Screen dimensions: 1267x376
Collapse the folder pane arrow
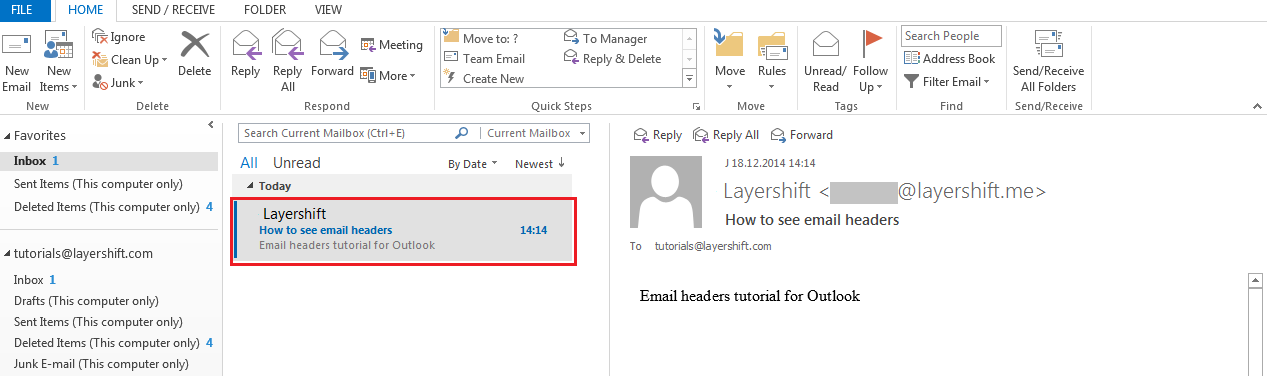click(210, 124)
